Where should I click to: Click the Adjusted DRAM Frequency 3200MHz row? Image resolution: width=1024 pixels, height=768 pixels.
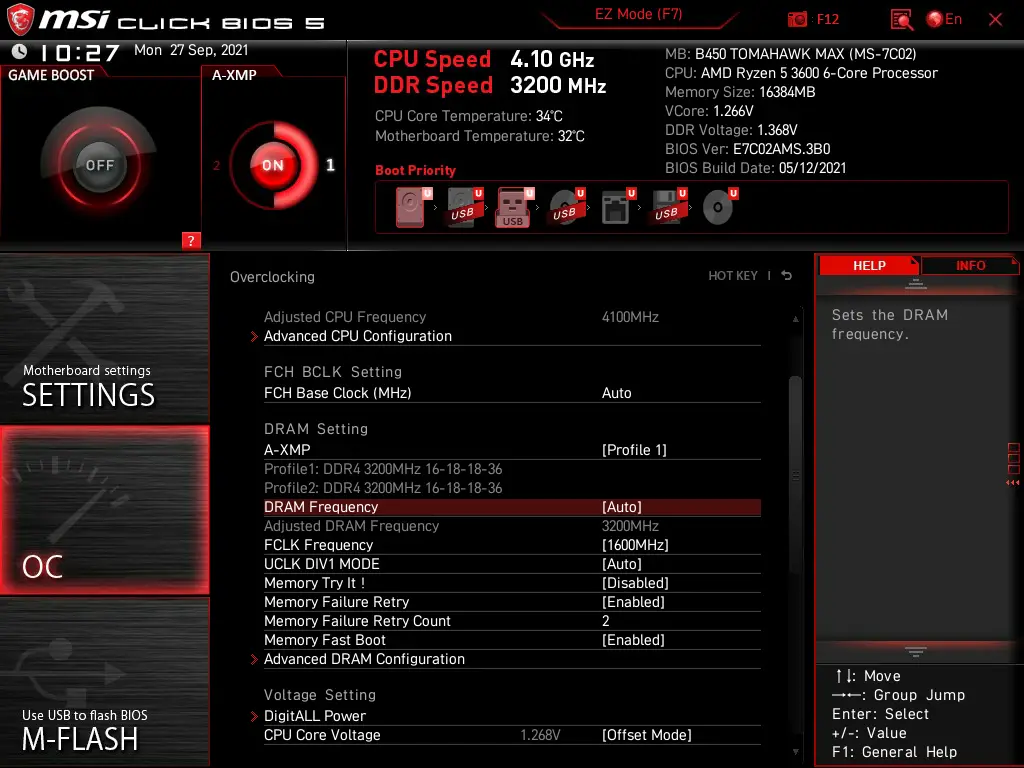pyautogui.click(x=512, y=526)
